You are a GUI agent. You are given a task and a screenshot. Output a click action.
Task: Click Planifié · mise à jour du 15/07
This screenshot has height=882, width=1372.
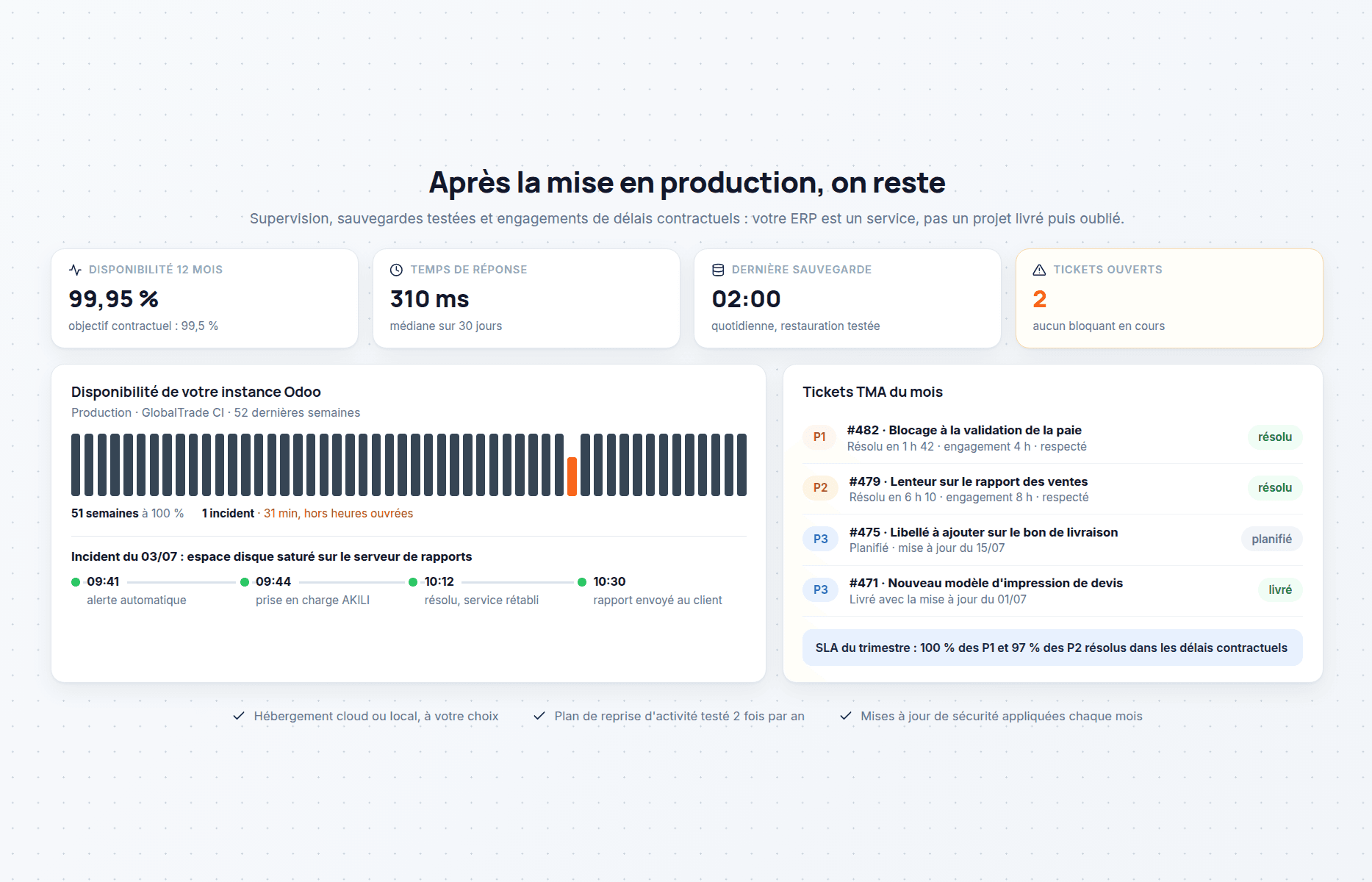tap(927, 548)
